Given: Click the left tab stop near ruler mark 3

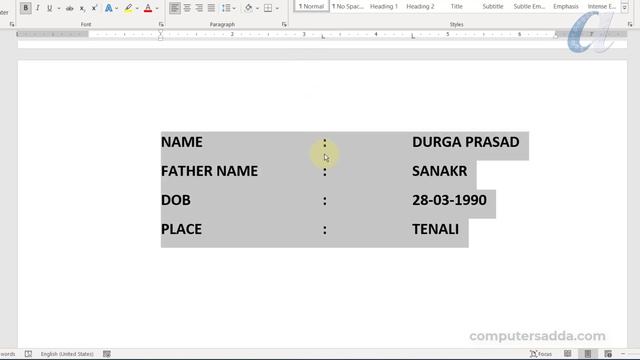Looking at the screenshot, I should pos(323,37).
